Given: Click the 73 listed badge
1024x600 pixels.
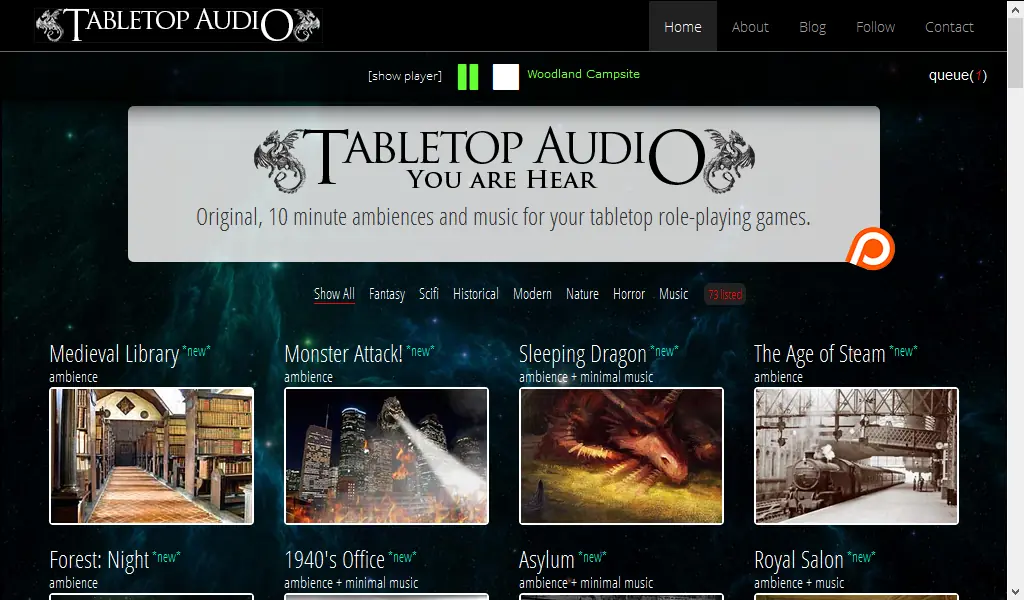Looking at the screenshot, I should [725, 294].
